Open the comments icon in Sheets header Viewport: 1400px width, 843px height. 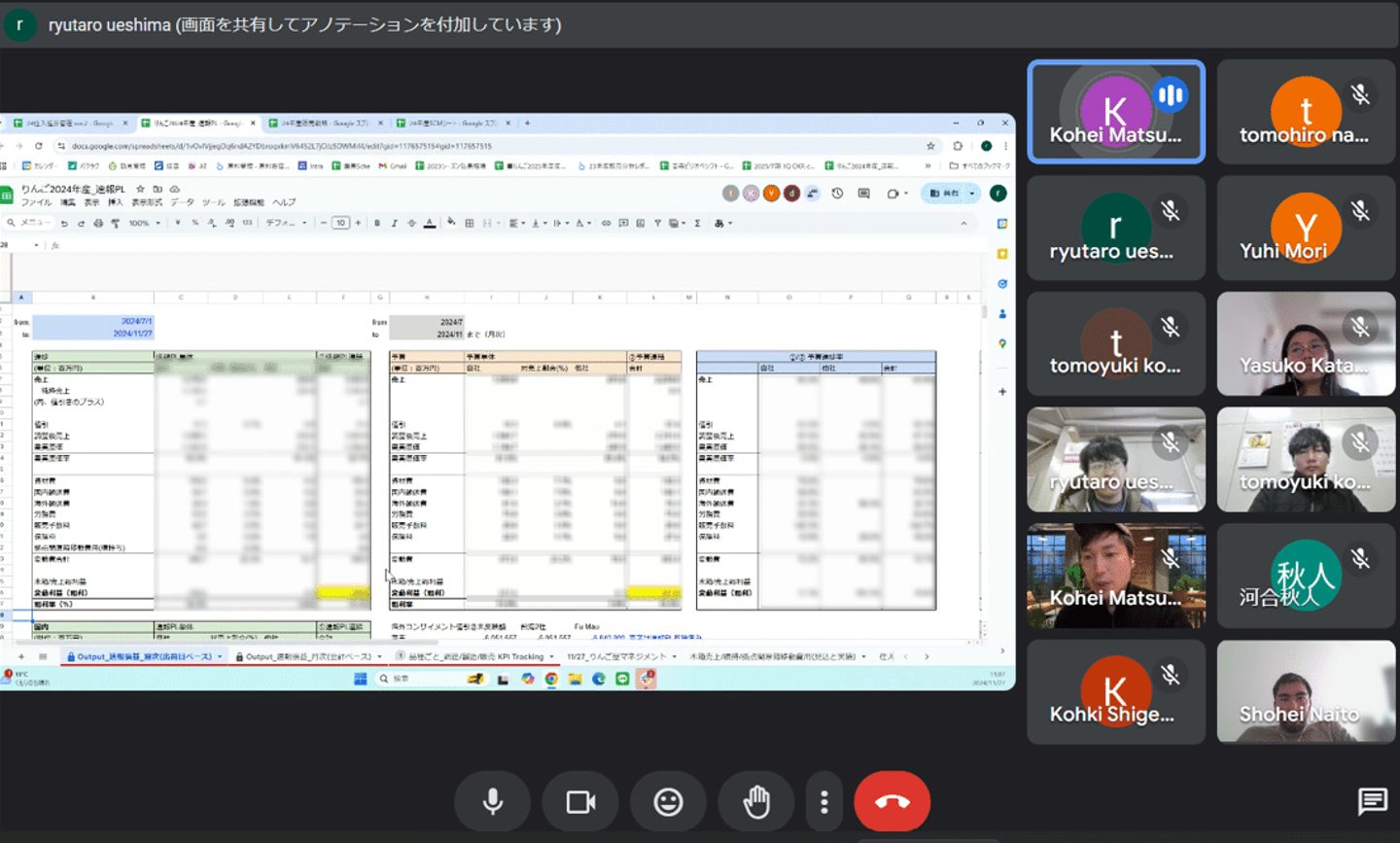[x=863, y=193]
